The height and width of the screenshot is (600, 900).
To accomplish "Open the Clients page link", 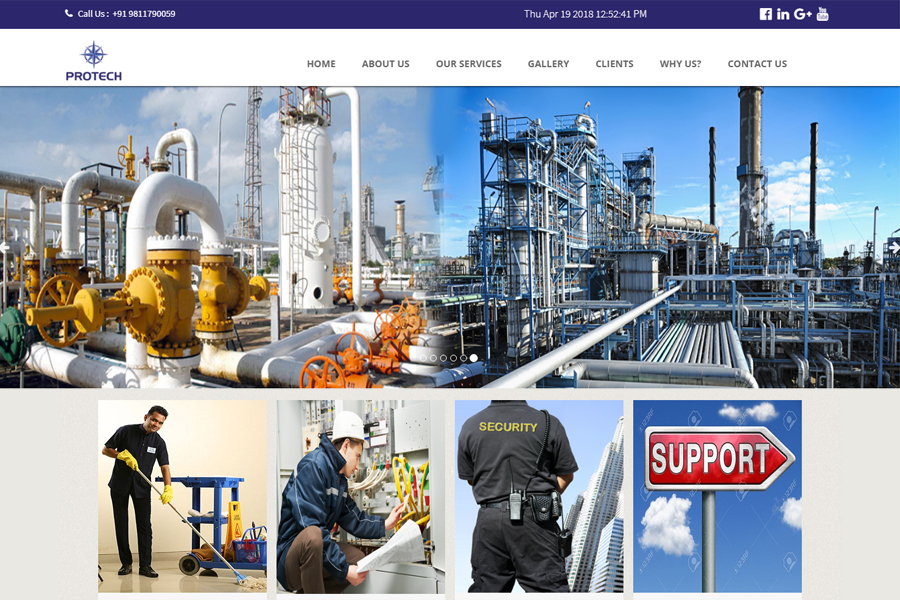I will coord(614,64).
